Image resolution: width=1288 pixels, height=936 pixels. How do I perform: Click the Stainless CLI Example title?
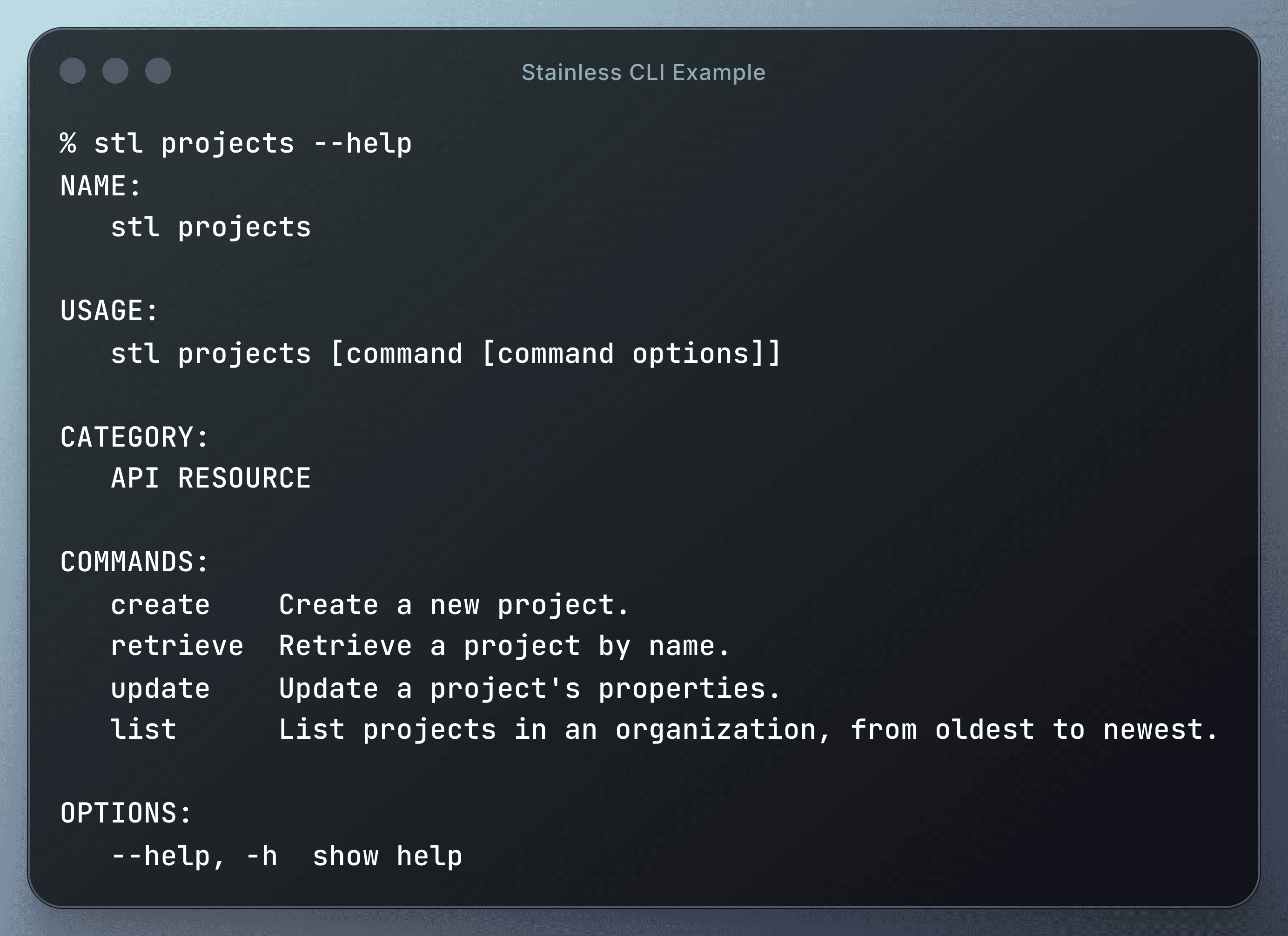[x=644, y=73]
